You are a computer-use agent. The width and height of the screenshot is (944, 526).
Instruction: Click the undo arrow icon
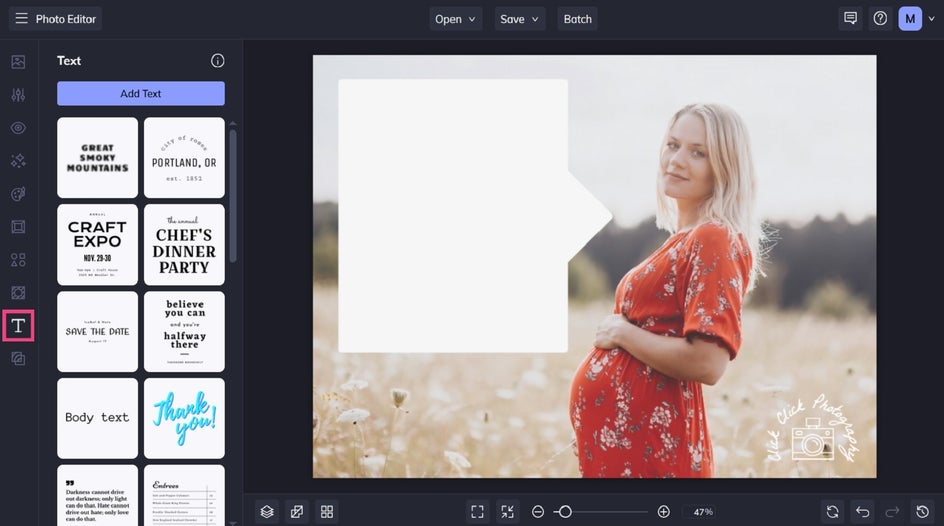coord(863,512)
